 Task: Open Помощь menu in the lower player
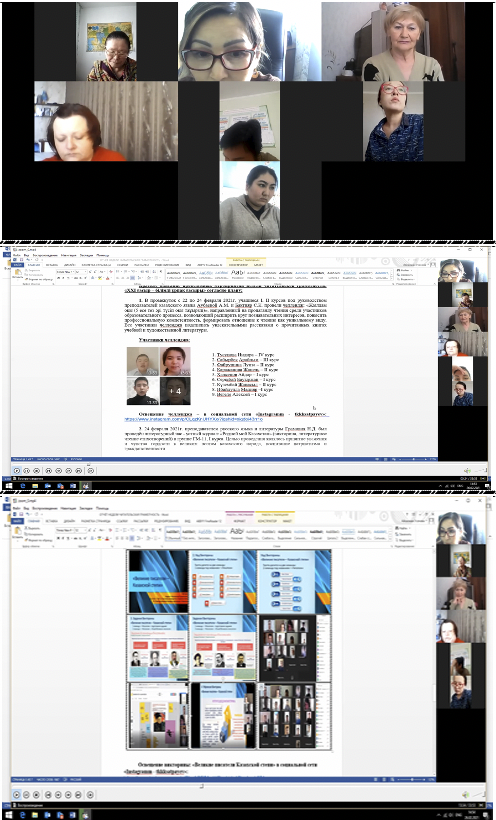tap(102, 508)
